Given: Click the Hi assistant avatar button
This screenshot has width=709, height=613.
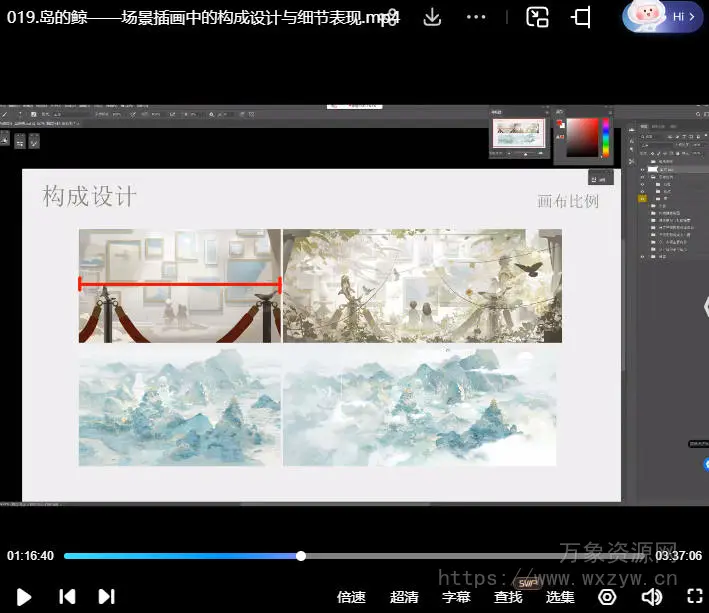Looking at the screenshot, I should coord(663,17).
